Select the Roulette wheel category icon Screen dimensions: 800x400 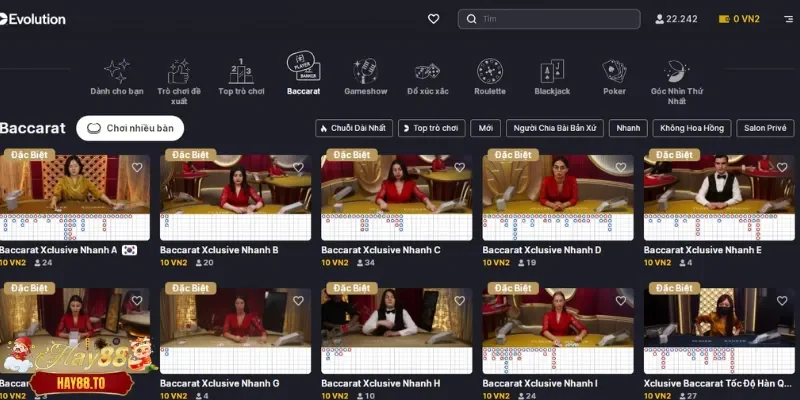490,71
